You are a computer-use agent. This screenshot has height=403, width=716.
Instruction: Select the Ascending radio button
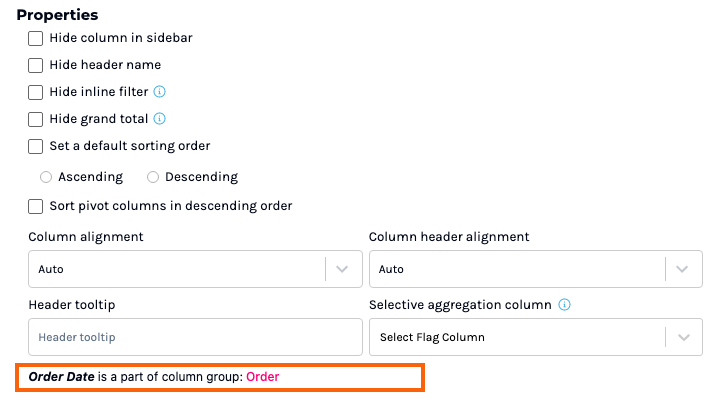[x=46, y=177]
